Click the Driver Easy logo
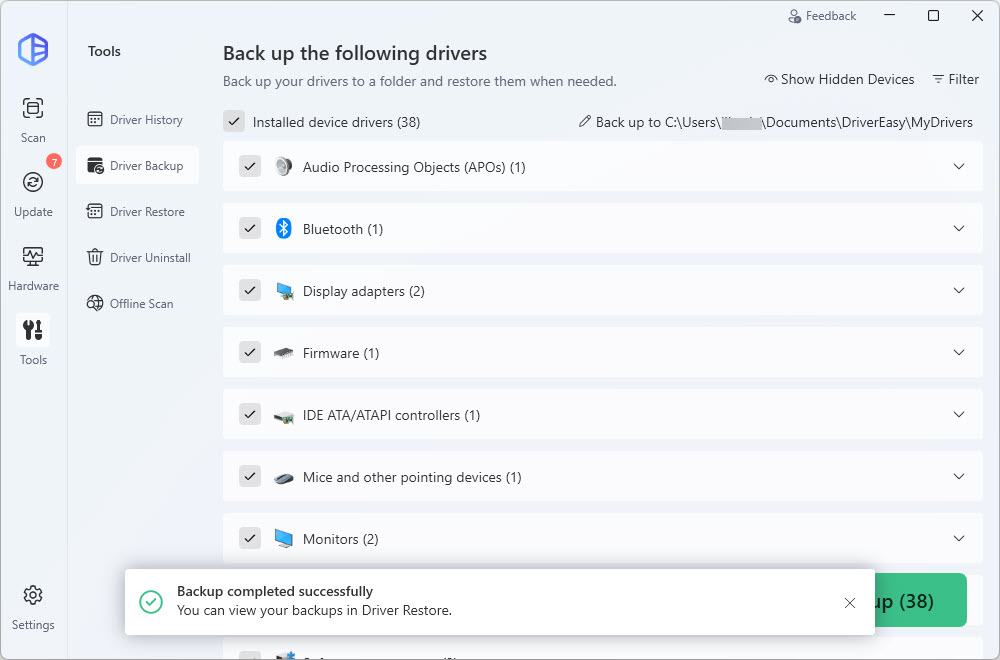Screen dimensions: 1000x660 (x=33, y=49)
